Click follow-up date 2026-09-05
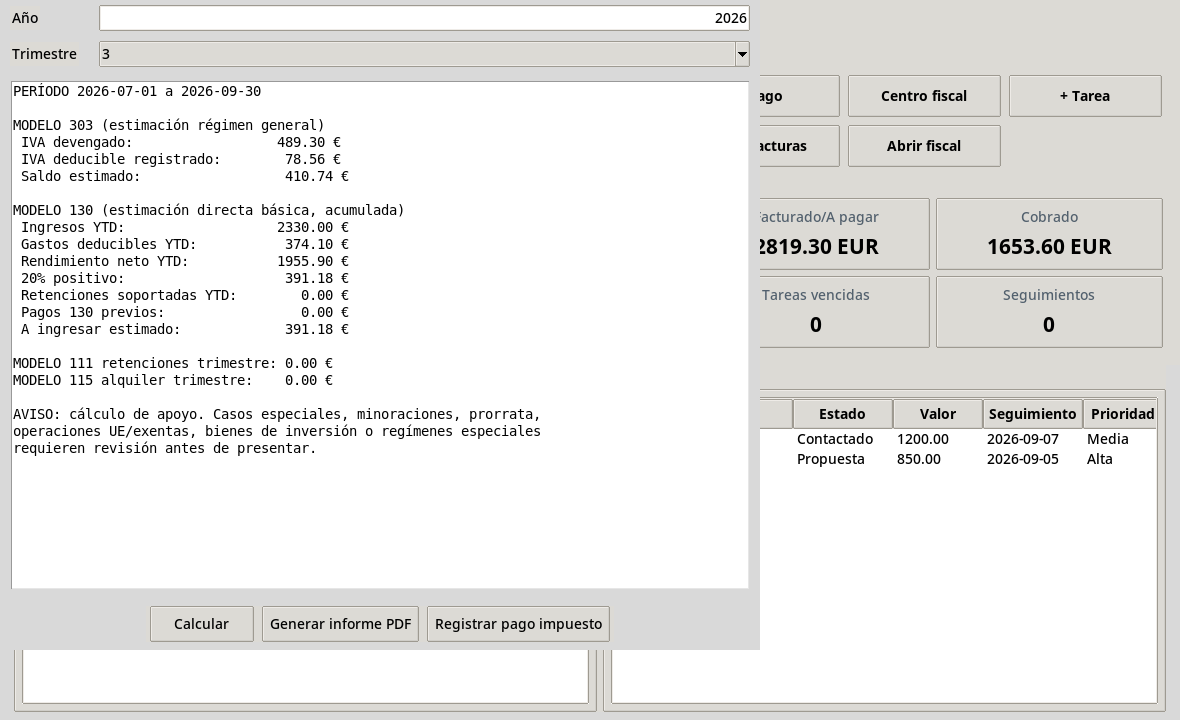 pos(1023,459)
